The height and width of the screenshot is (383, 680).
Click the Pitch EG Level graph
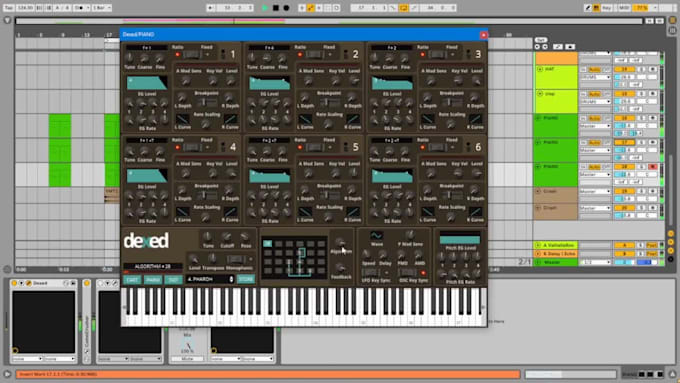pos(460,239)
